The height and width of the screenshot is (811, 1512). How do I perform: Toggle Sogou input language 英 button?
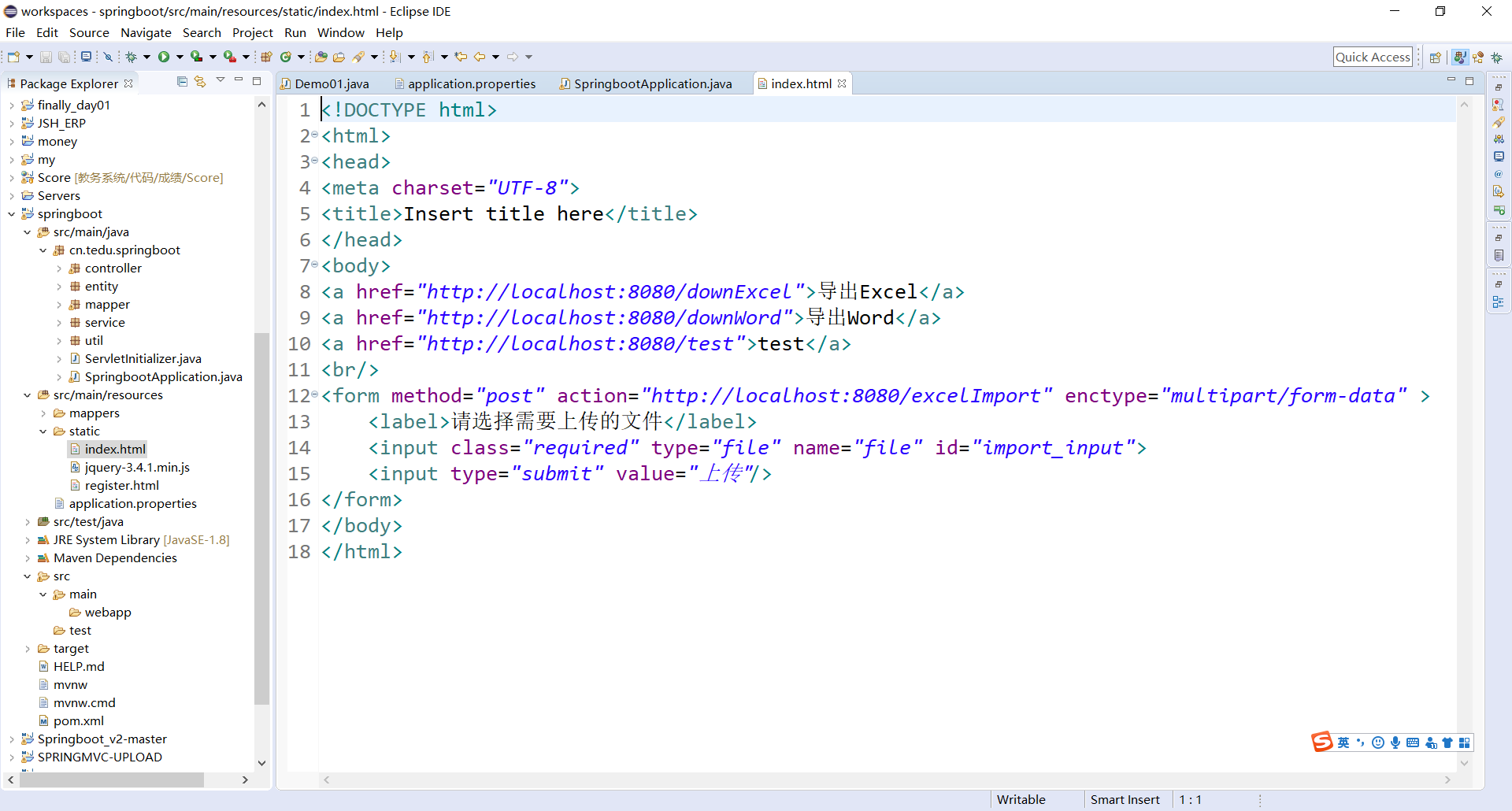tap(1343, 742)
